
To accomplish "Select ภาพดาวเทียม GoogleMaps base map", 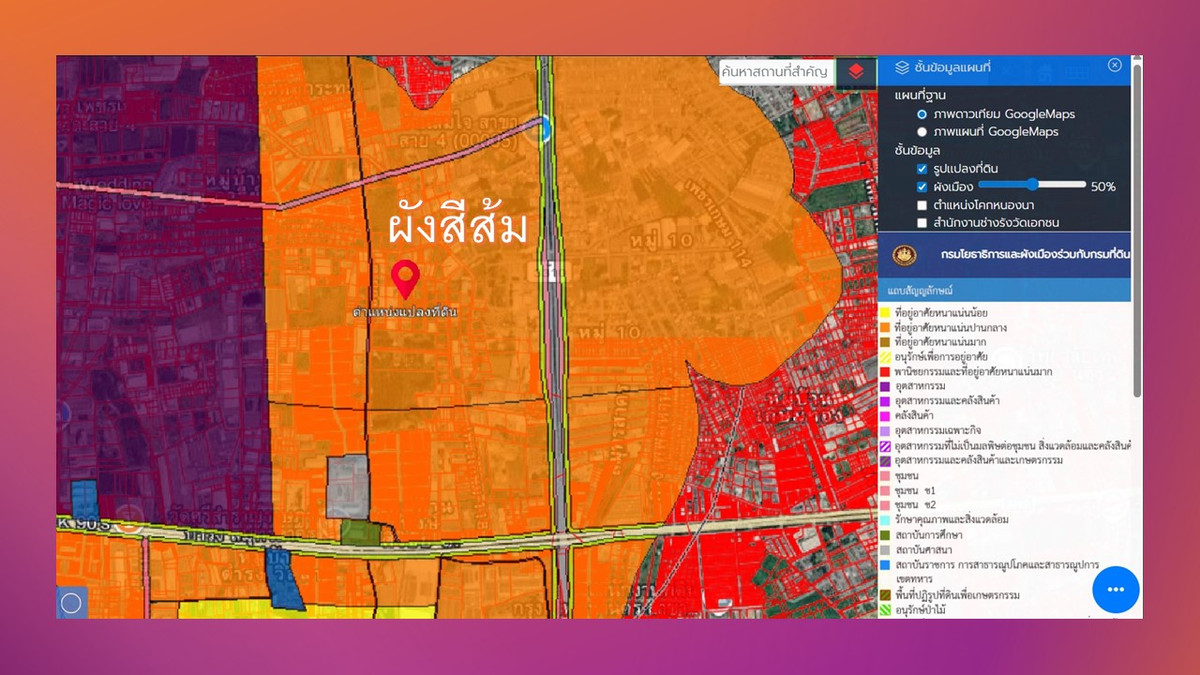I will coord(922,114).
